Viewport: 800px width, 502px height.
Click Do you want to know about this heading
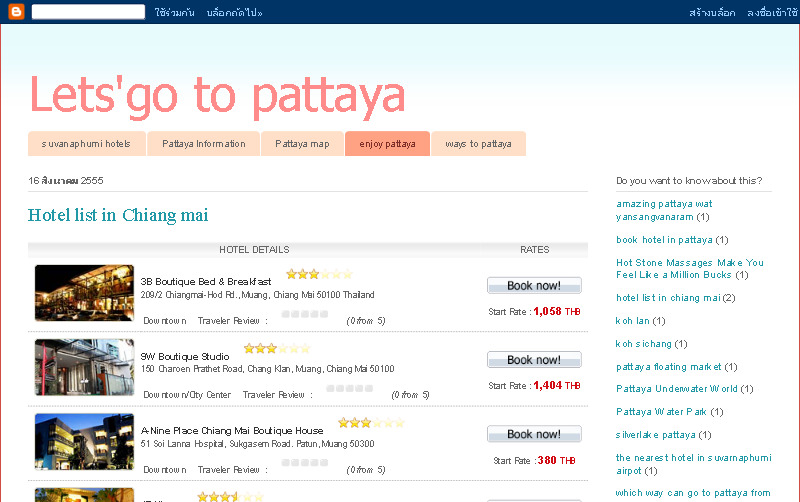(x=689, y=181)
